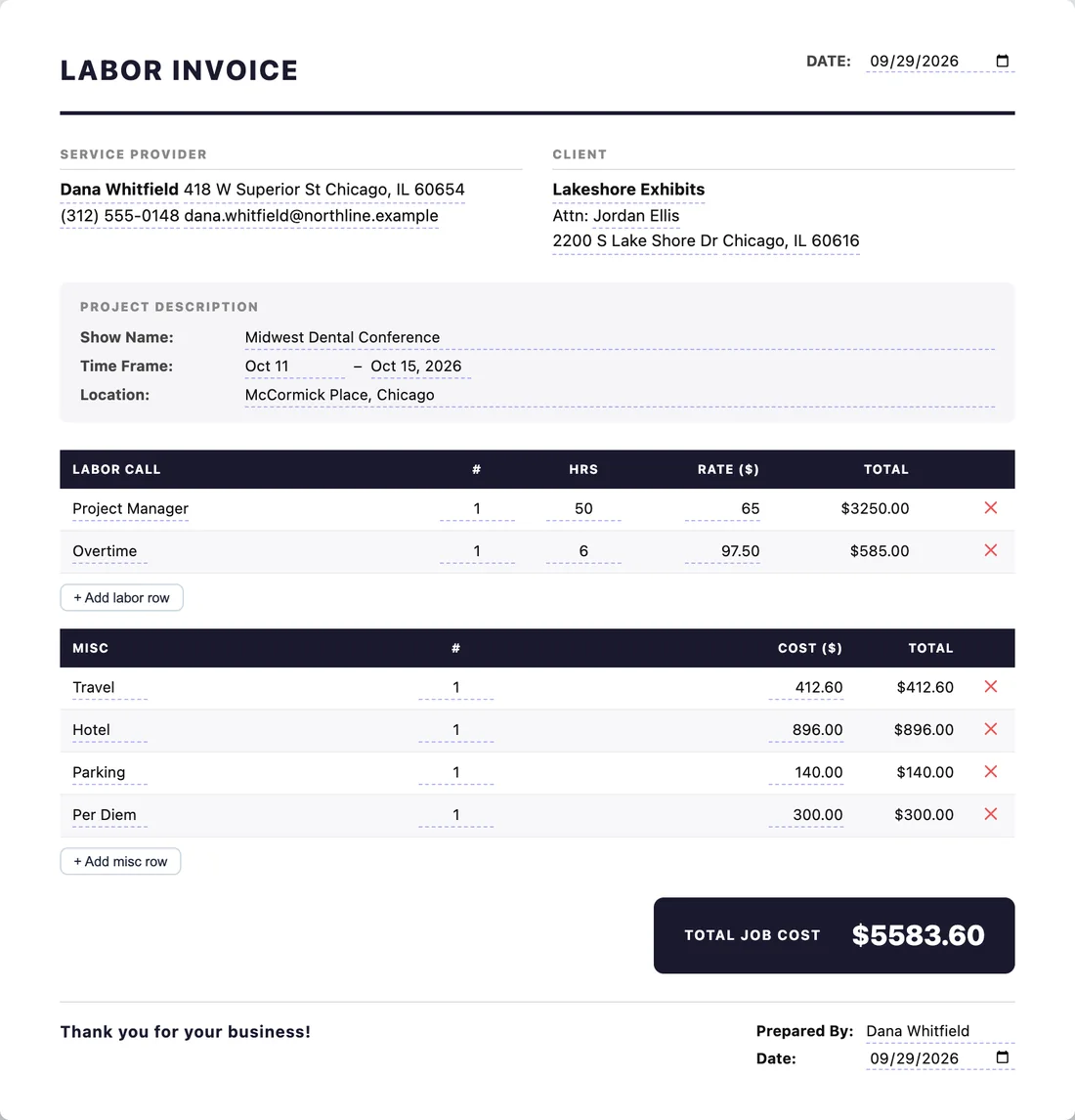
Task: Delete the Project Manager labor row
Action: [x=991, y=508]
